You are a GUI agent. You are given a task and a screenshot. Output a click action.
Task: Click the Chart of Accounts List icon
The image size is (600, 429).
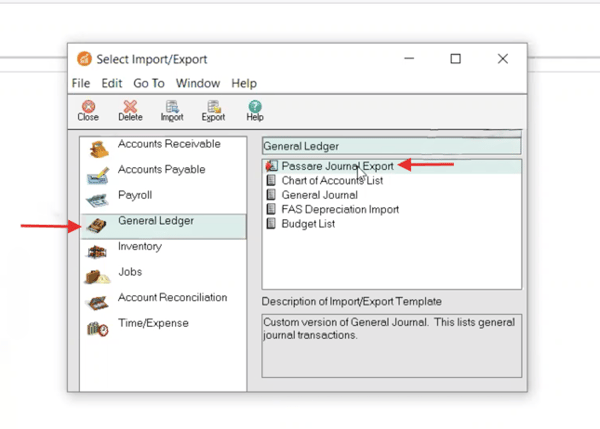pyautogui.click(x=271, y=180)
